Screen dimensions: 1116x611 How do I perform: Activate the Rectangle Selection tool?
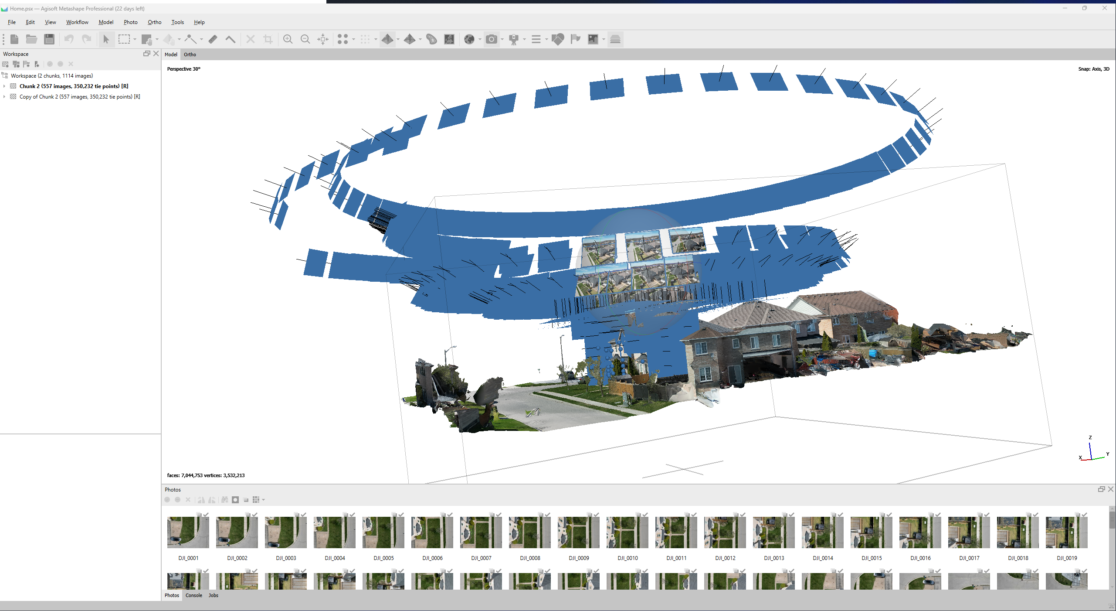click(123, 38)
